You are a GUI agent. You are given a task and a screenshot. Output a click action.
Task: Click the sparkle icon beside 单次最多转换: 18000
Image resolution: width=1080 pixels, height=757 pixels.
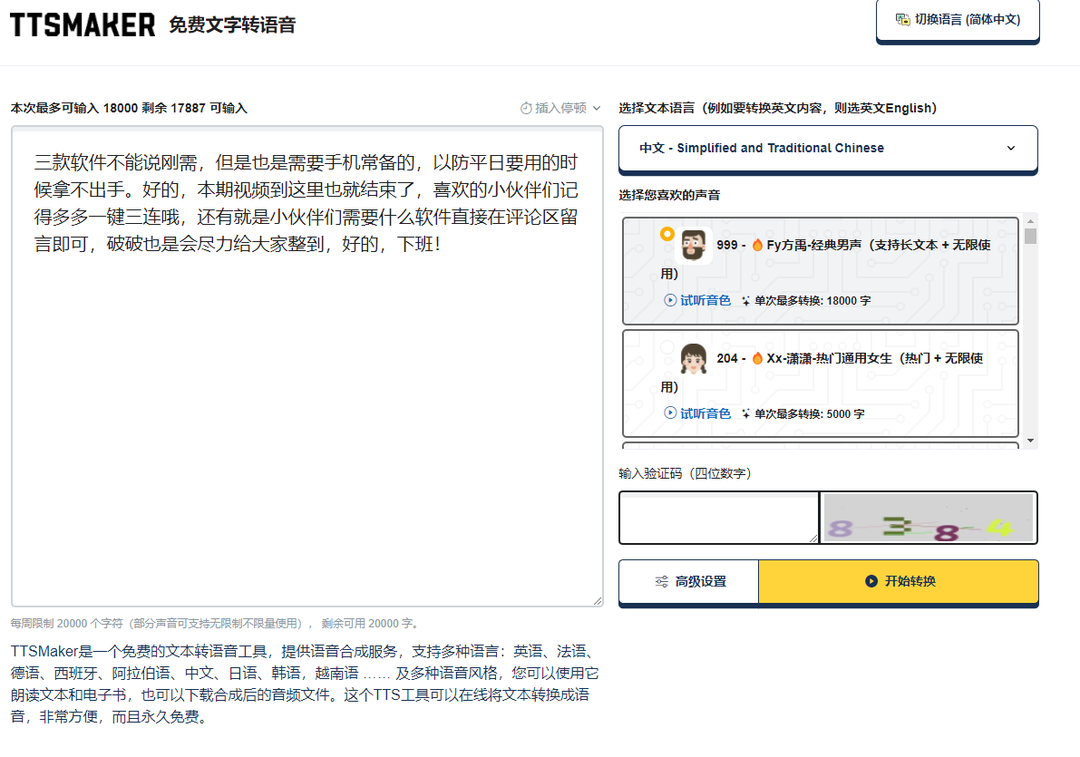746,301
